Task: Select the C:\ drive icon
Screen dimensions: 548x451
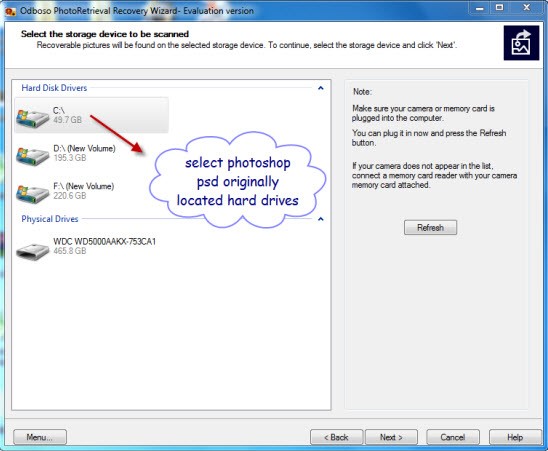Action: 33,119
